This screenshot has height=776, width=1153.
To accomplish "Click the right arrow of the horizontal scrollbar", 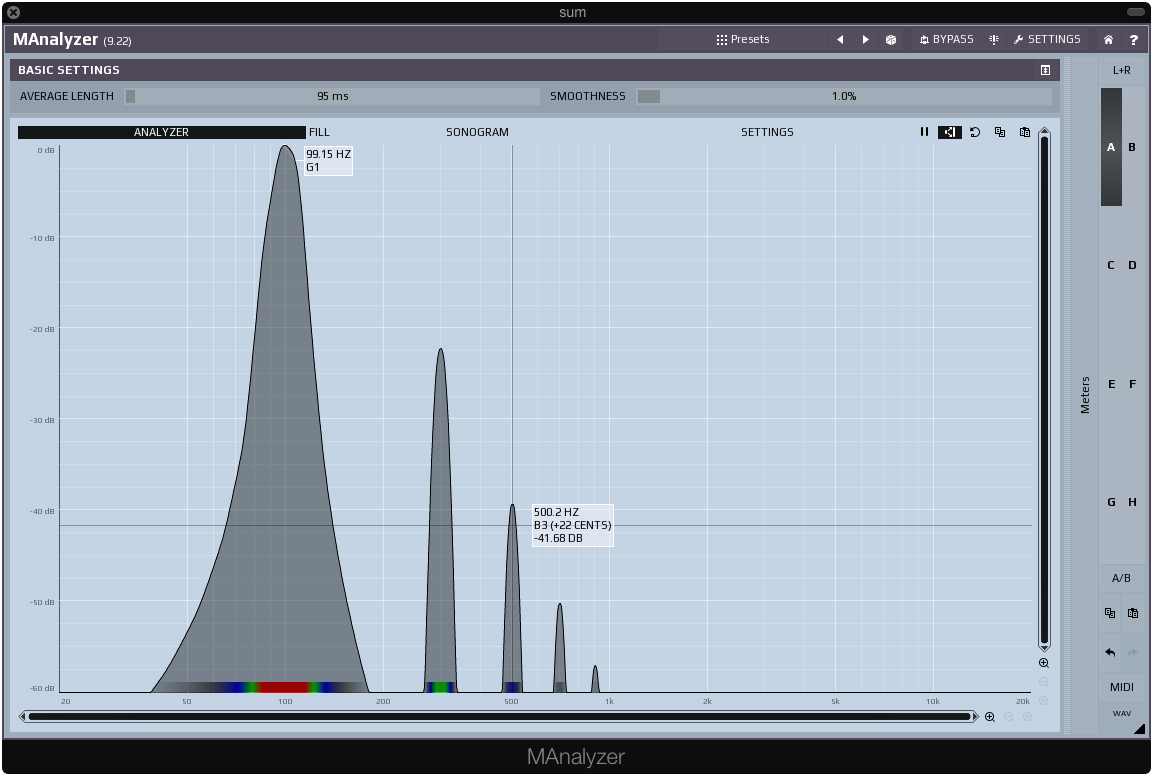I will pos(976,716).
